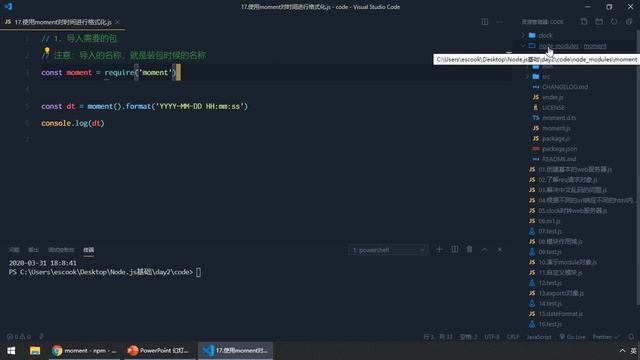Image resolution: width=640 pixels, height=360 pixels.
Task: Open README.md in the Explorer
Action: (x=559, y=159)
